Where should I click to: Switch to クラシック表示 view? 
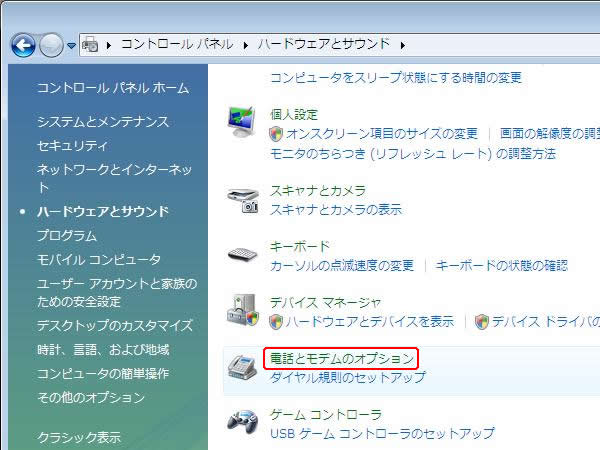pos(79,437)
